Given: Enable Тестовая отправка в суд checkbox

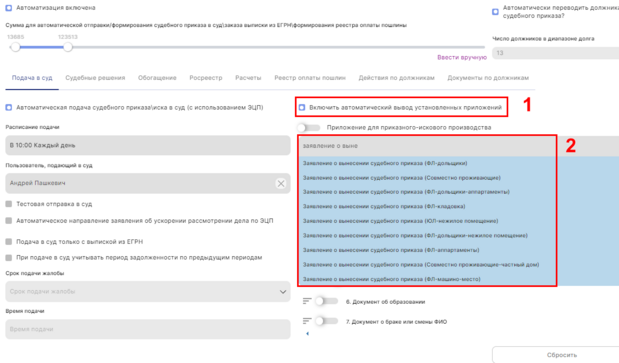Looking at the screenshot, I should coord(9,204).
